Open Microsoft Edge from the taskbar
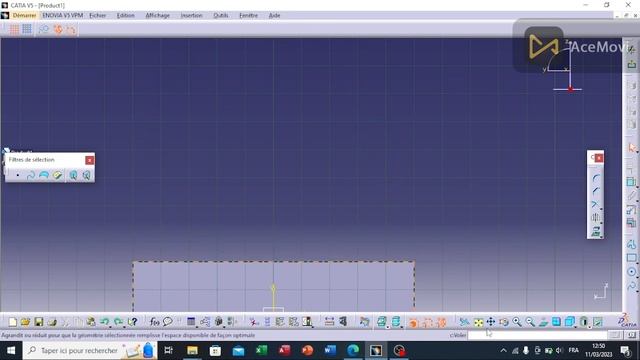This screenshot has height=360, width=640. (353, 351)
